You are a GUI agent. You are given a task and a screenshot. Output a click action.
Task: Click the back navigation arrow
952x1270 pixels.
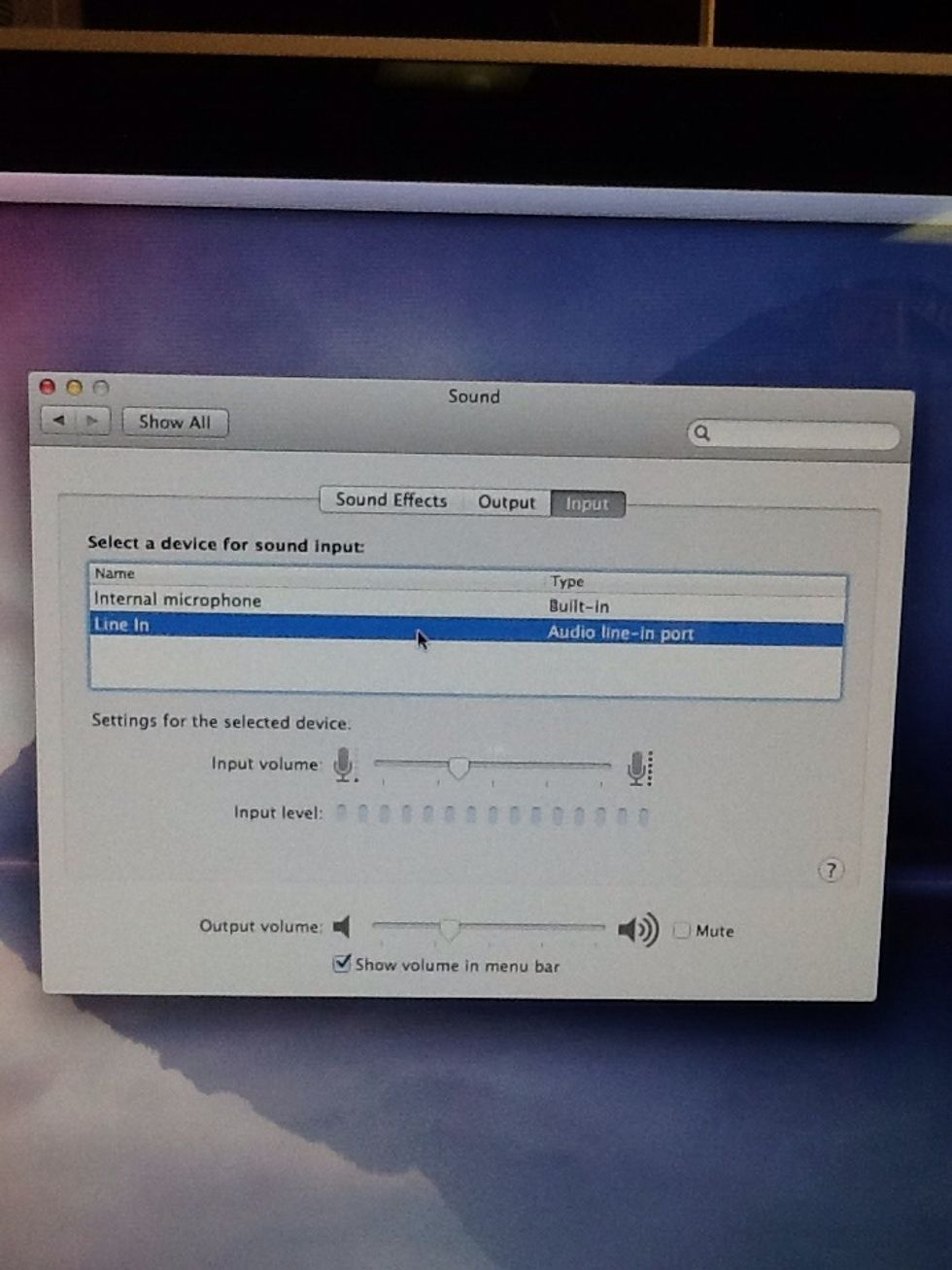(59, 421)
